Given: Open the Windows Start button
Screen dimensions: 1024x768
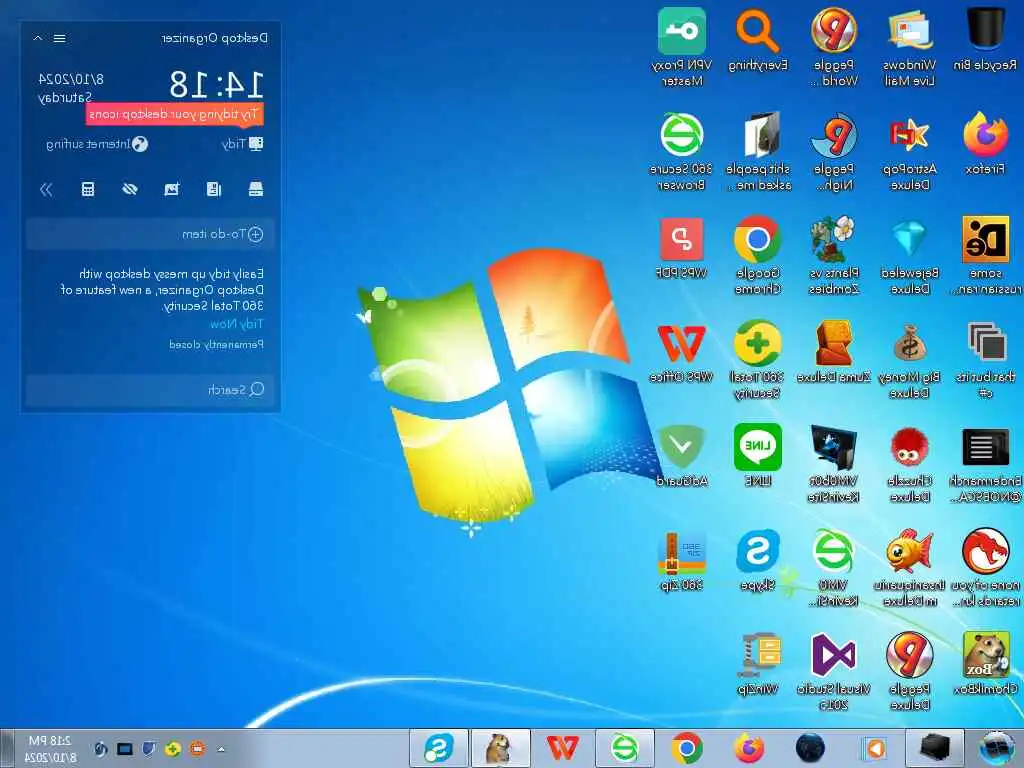Looking at the screenshot, I should (x=997, y=748).
